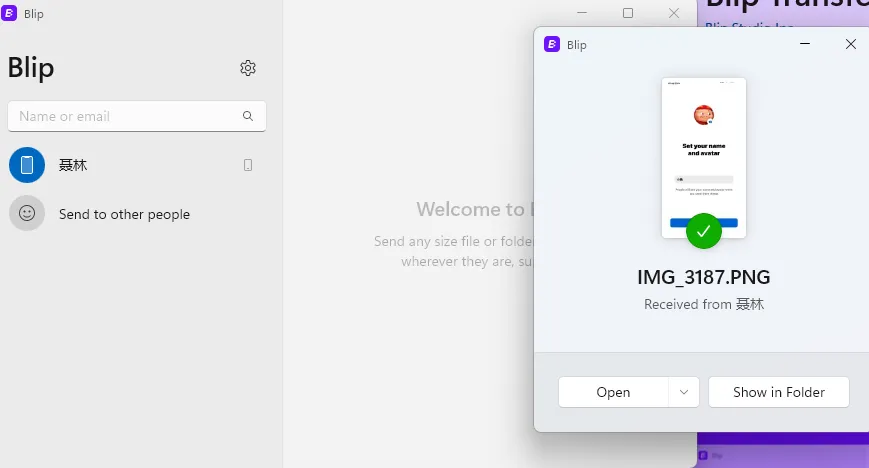Click the magnifier icon in the search box

coord(248,116)
